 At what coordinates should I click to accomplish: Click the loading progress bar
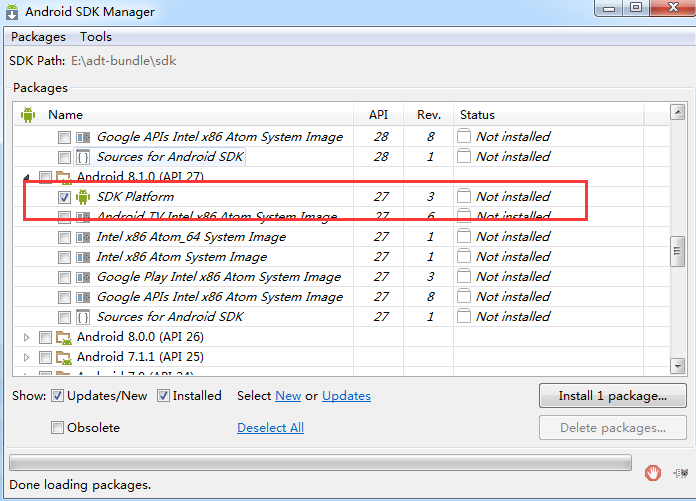320,462
